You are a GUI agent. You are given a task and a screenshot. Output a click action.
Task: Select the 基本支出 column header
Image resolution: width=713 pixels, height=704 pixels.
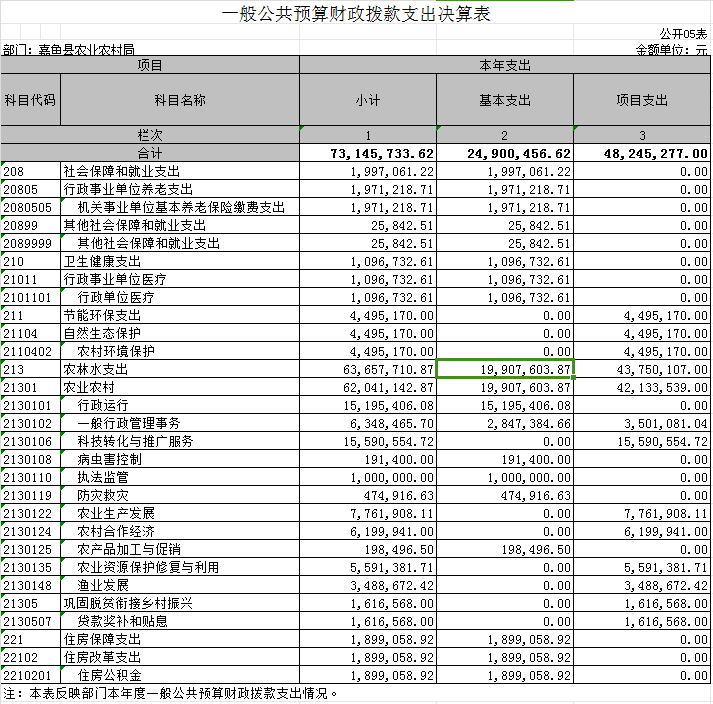504,100
